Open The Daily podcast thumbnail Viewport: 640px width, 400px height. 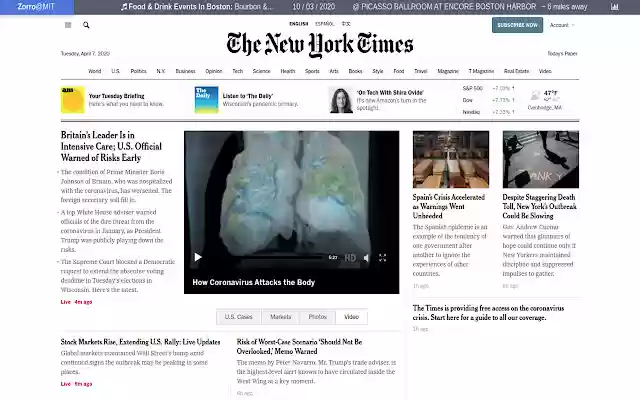tap(207, 100)
